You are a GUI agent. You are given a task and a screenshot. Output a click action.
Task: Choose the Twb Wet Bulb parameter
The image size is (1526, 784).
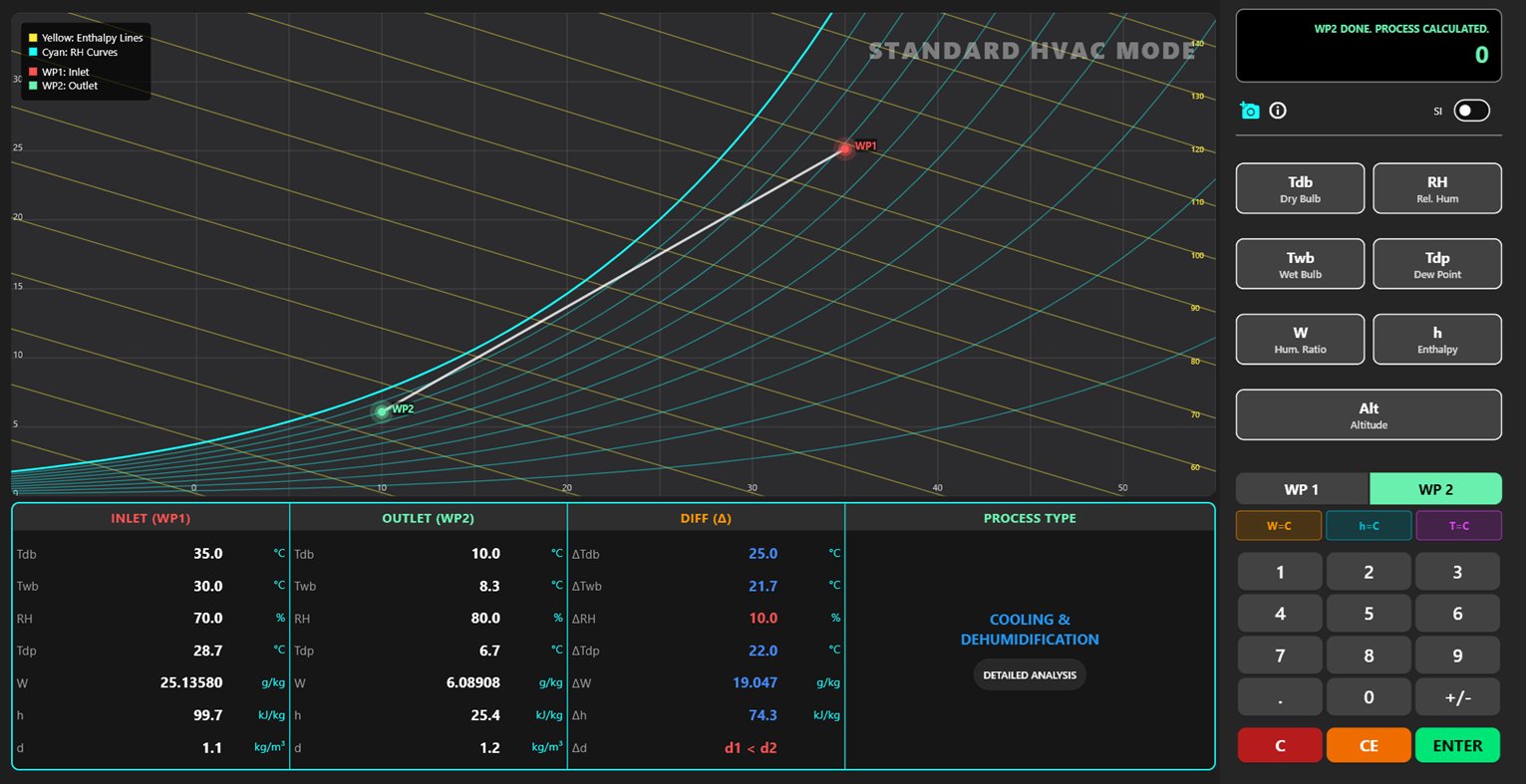pyautogui.click(x=1300, y=264)
